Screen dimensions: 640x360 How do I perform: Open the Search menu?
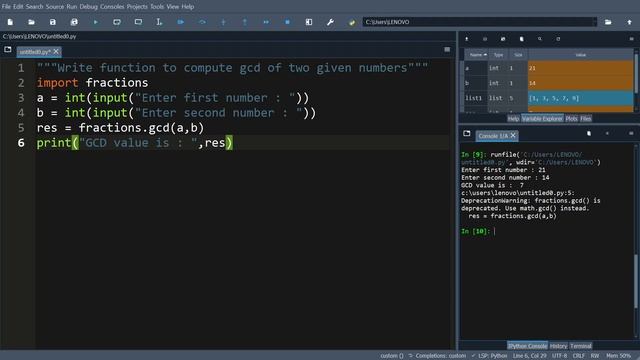click(x=35, y=7)
